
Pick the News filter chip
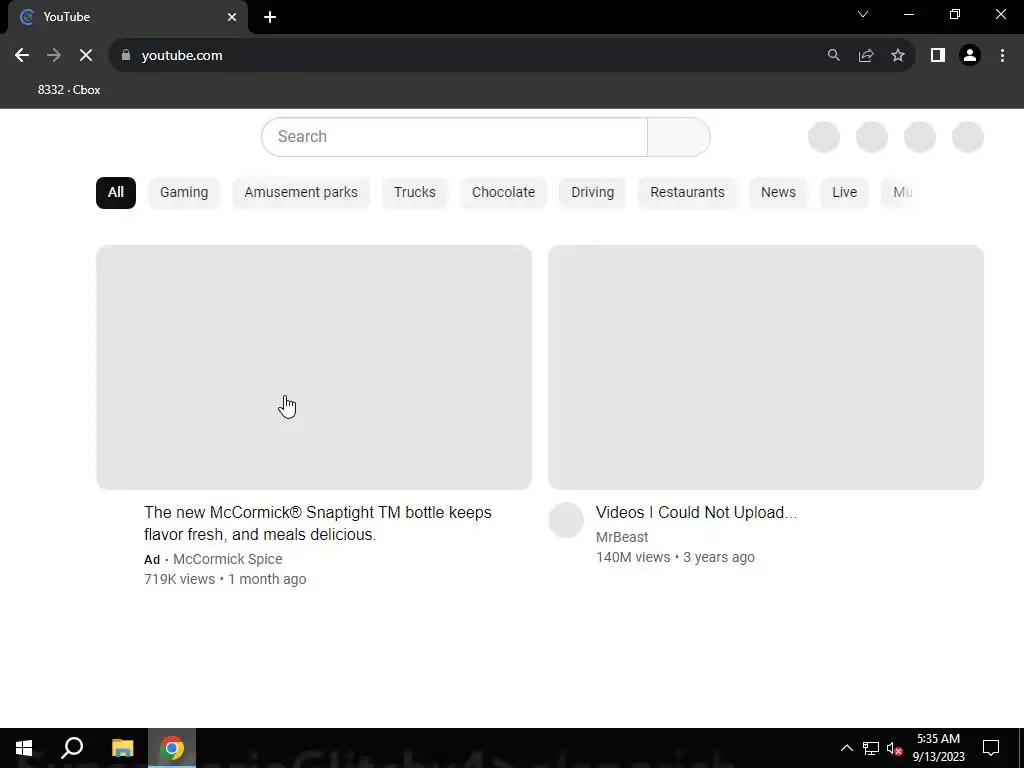coord(778,193)
